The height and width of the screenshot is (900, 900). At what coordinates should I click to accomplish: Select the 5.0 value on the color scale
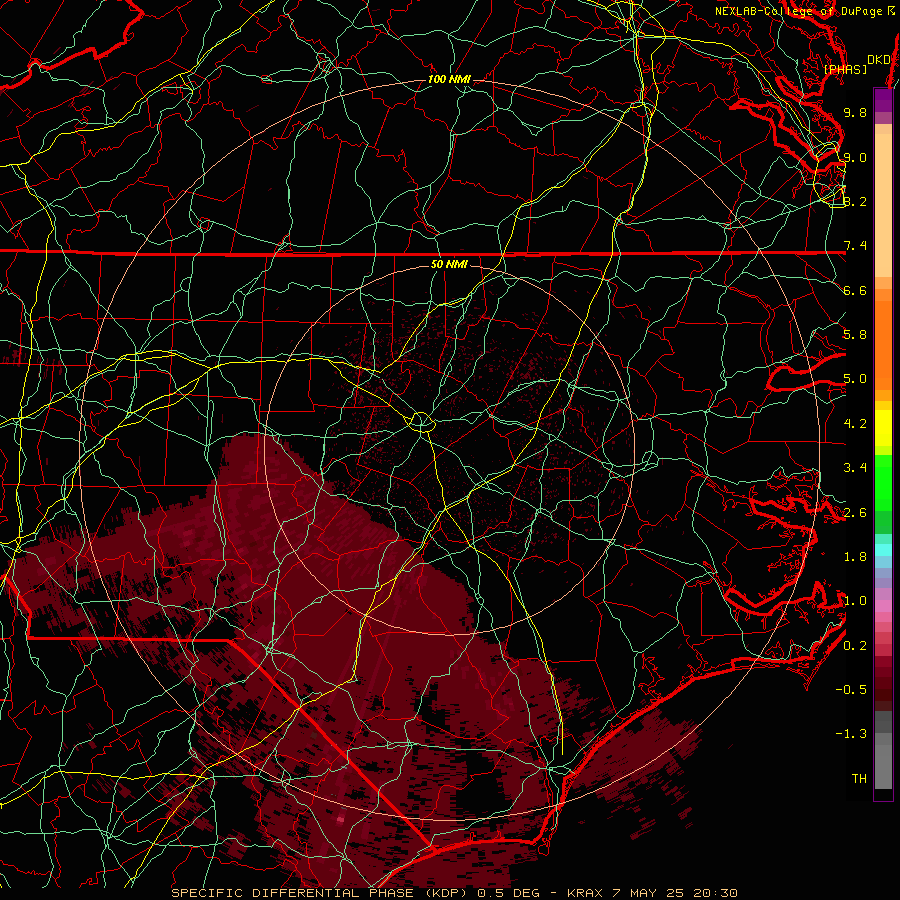click(x=855, y=379)
